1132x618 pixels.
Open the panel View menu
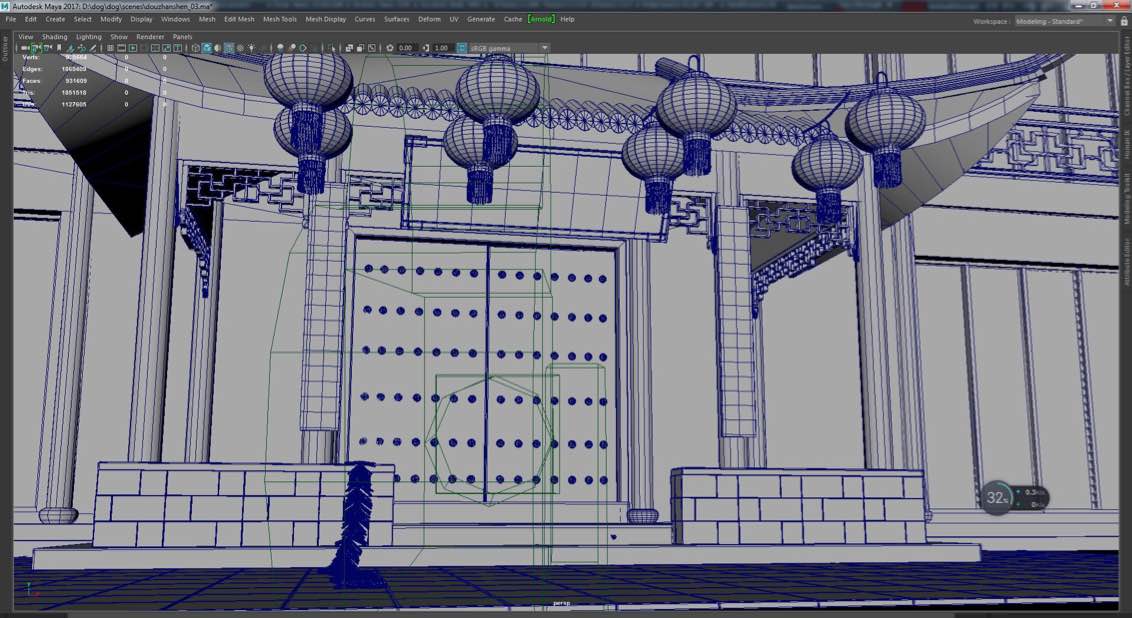[25, 37]
